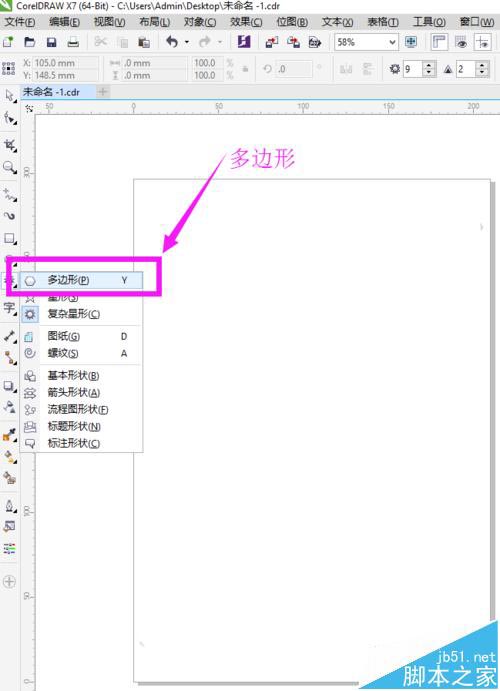
Task: Select the Drop Shadow tool
Action: 9,386
